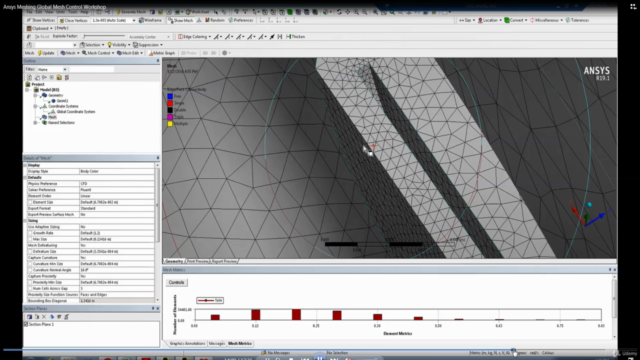Image resolution: width=640 pixels, height=360 pixels.
Task: Select Global Coordinate System item
Action: tap(76, 111)
